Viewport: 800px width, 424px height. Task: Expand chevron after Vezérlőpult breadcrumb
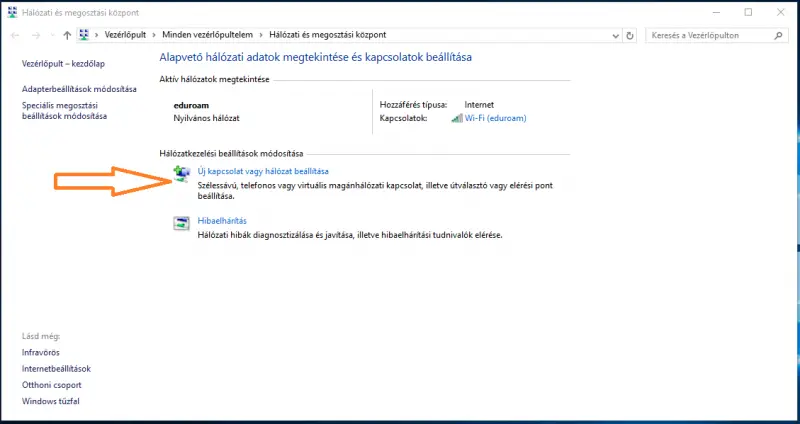click(x=155, y=35)
